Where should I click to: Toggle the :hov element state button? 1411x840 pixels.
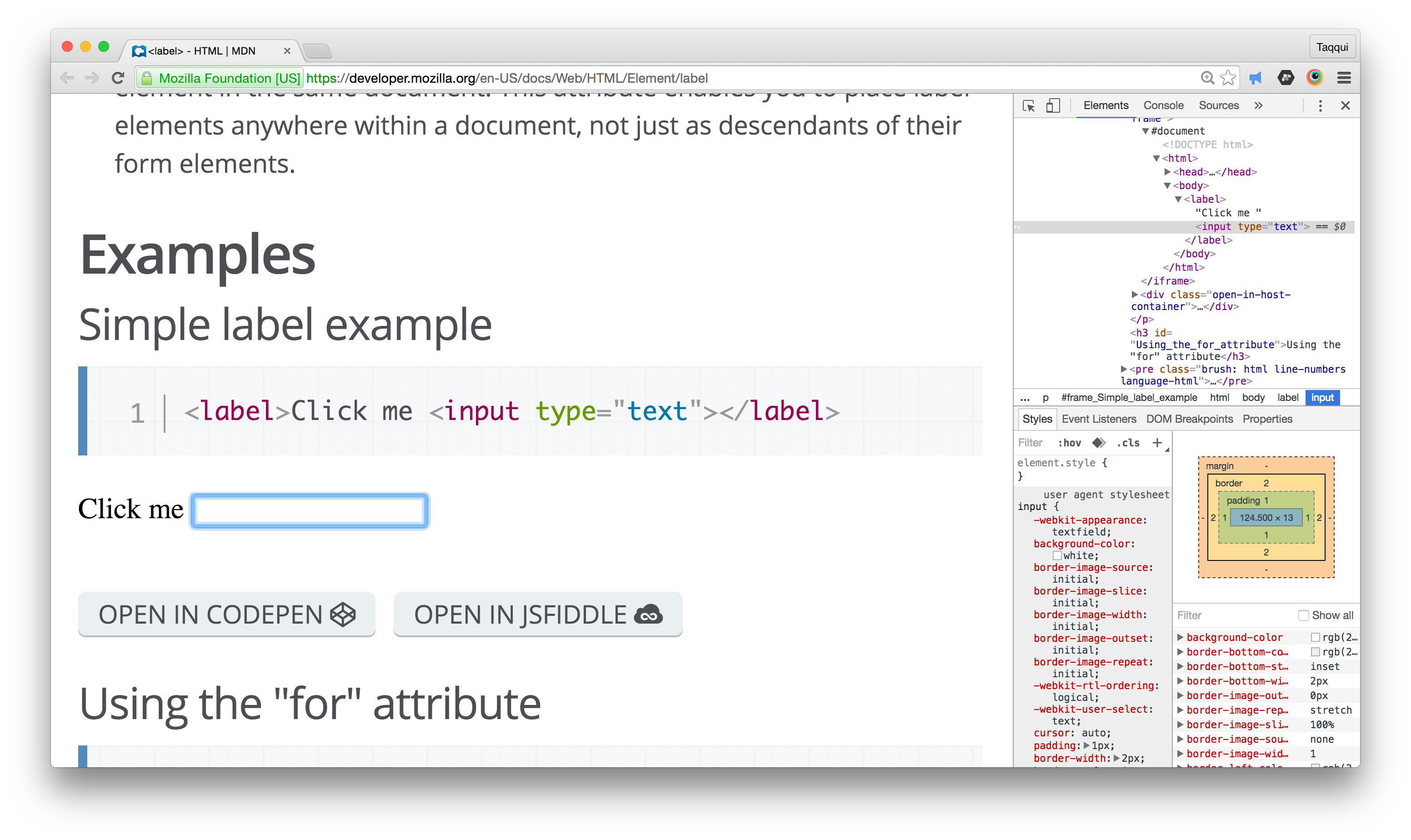click(1069, 443)
